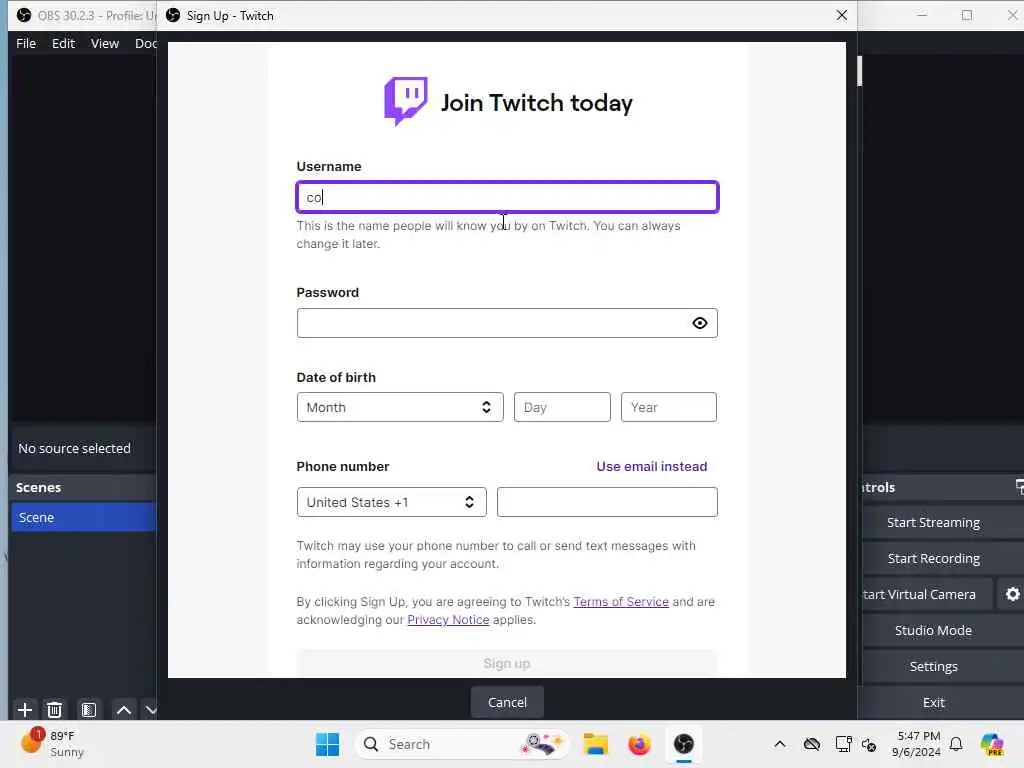Click the cloud sync tray icon
The width and height of the screenshot is (1024, 768).
tap(812, 744)
